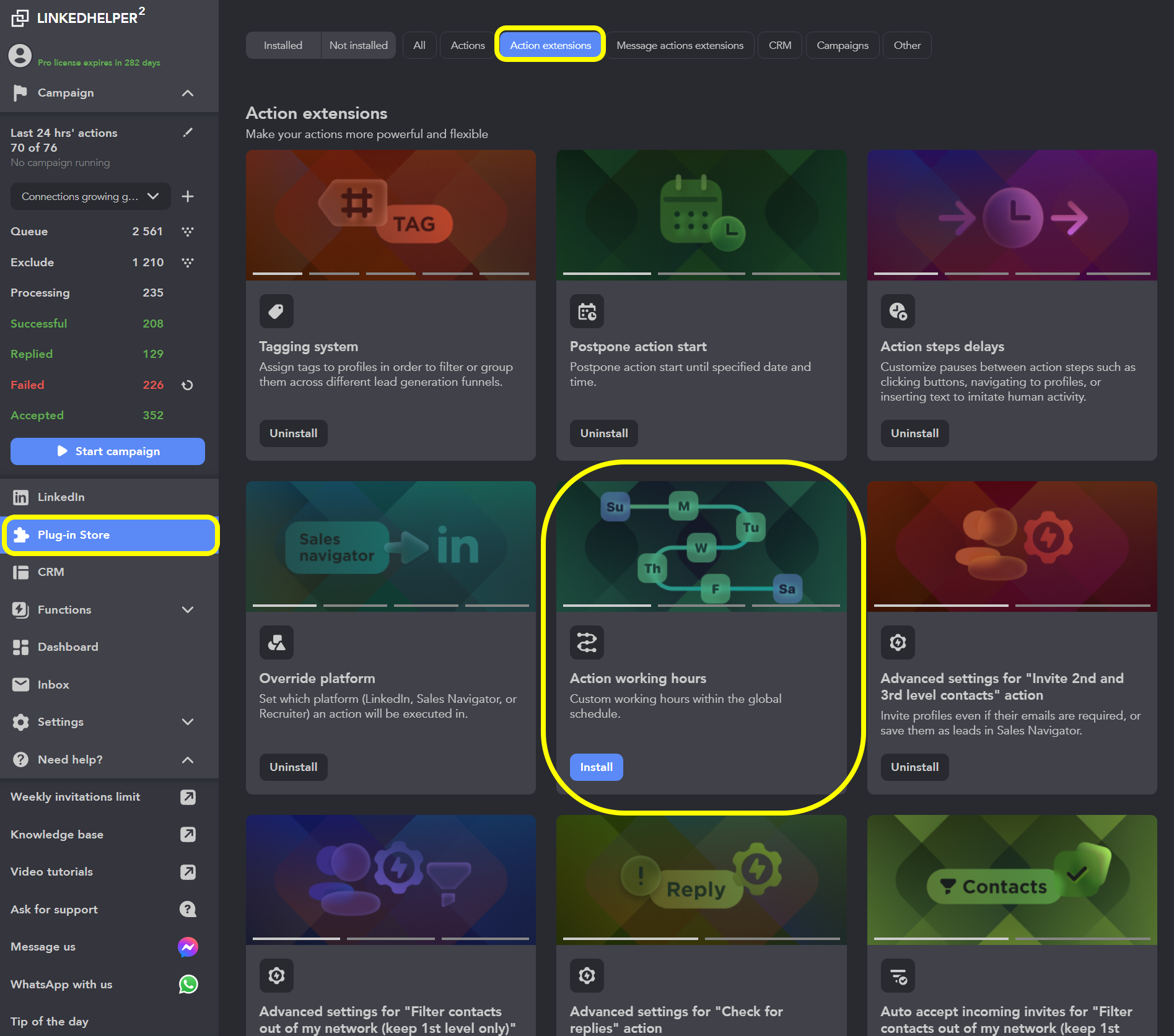Select second slide indicator on Tagging system banner
Image resolution: width=1174 pixels, height=1036 pixels.
[334, 273]
